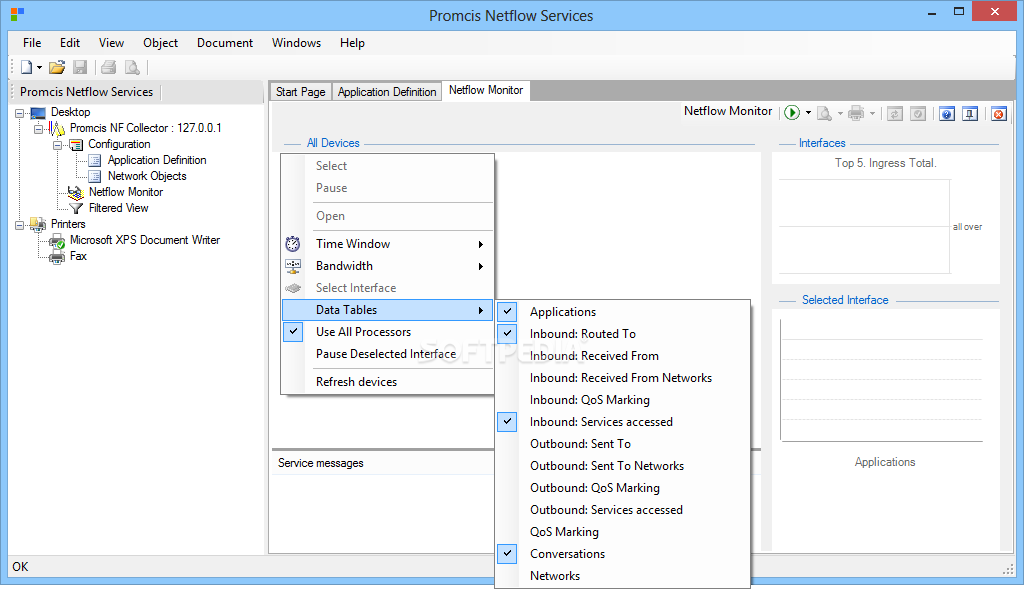1024x589 pixels.
Task: Click the Microsoft XPS Document Writer printer icon
Action: click(57, 240)
